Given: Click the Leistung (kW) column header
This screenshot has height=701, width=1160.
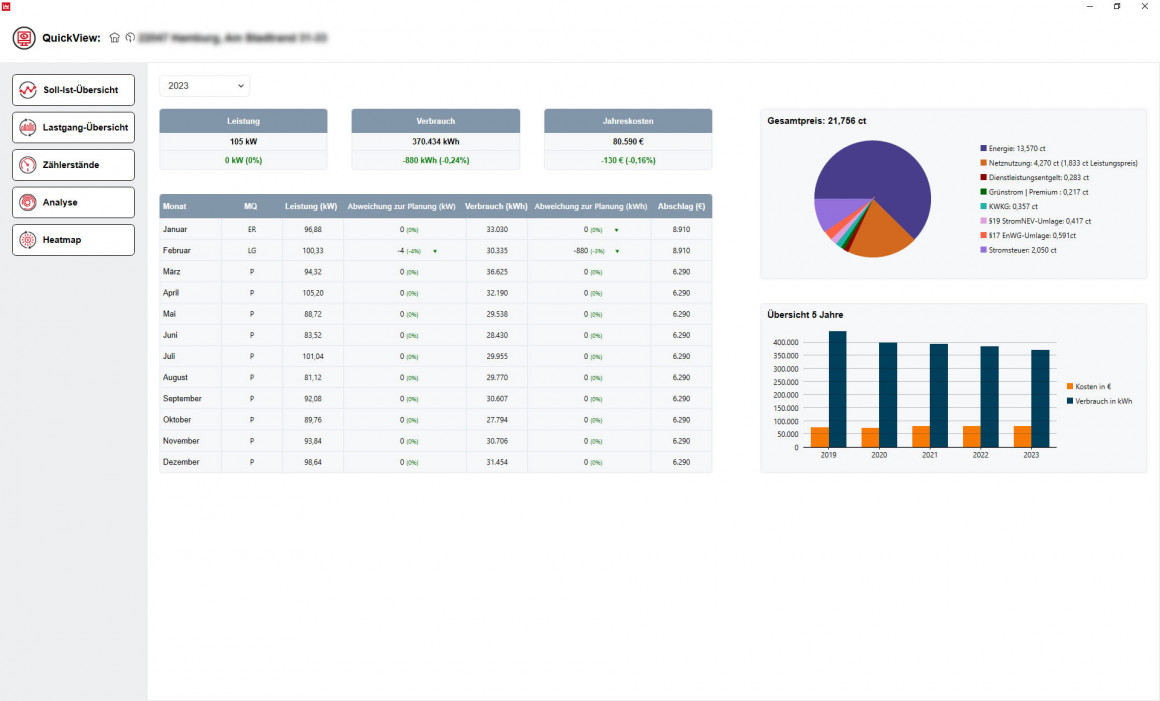Looking at the screenshot, I should click(x=310, y=207).
